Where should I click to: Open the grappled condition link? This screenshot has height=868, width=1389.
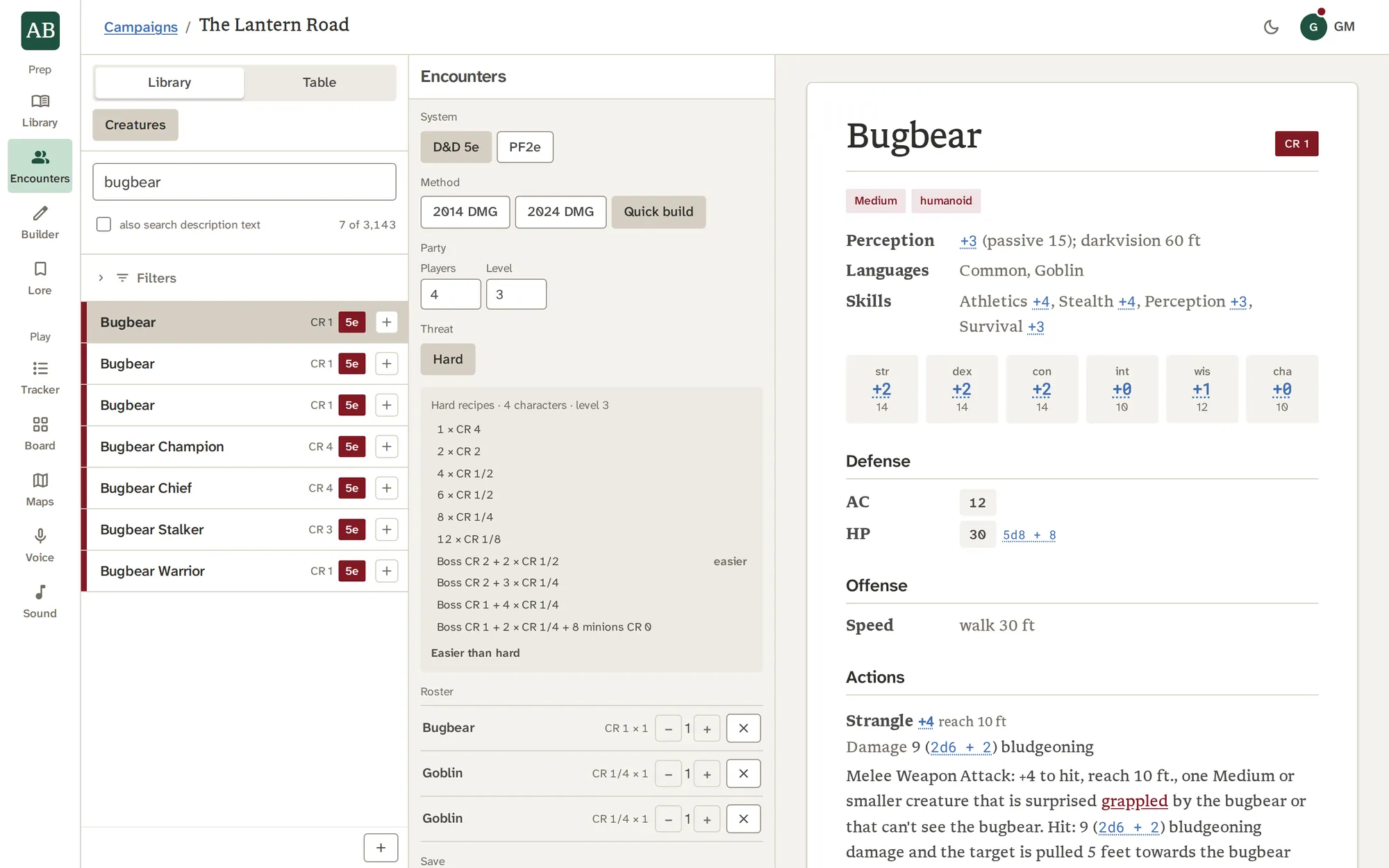tap(1134, 801)
